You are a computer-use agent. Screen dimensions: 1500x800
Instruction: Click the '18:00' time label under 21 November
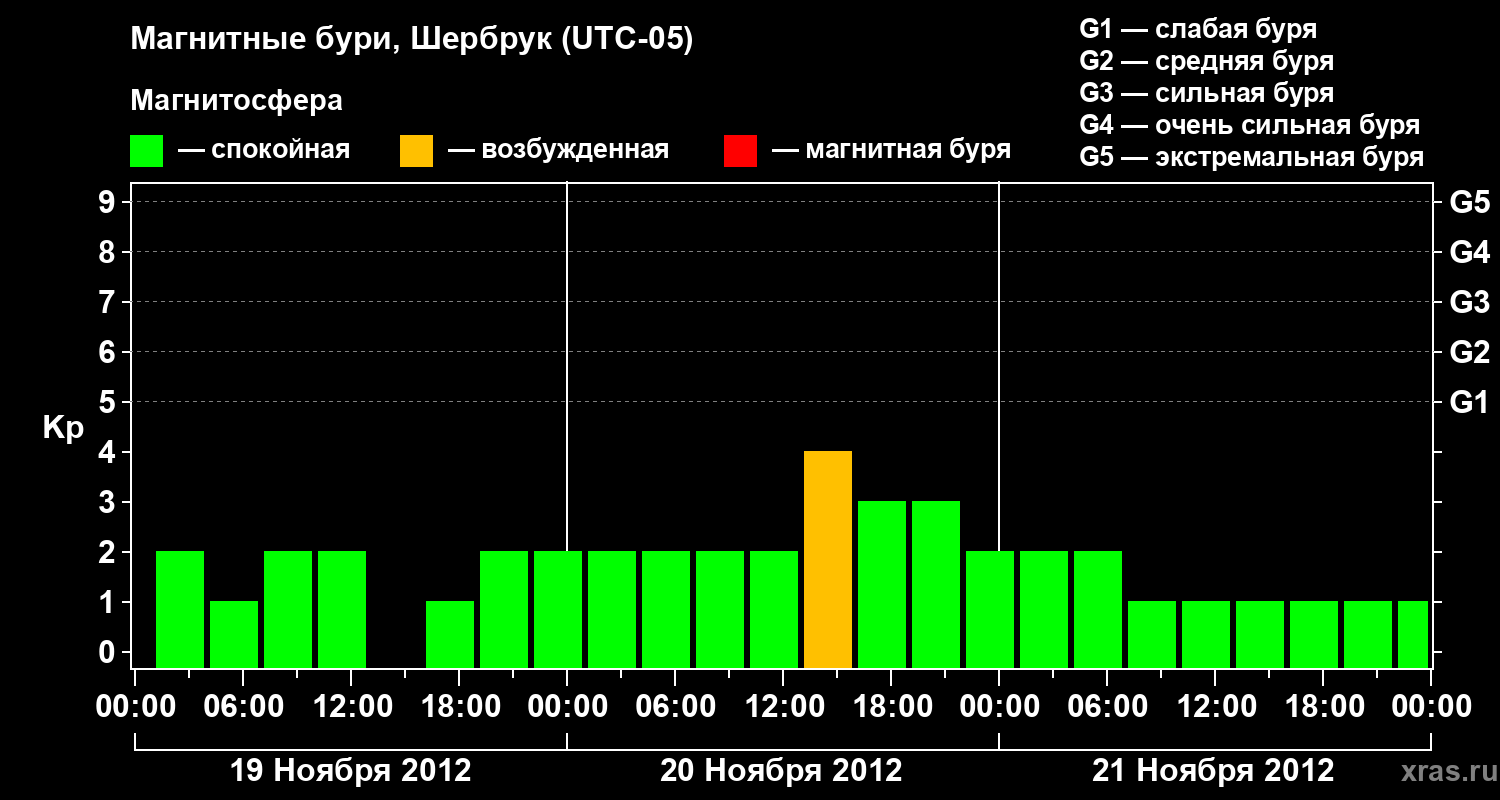(x=1323, y=707)
